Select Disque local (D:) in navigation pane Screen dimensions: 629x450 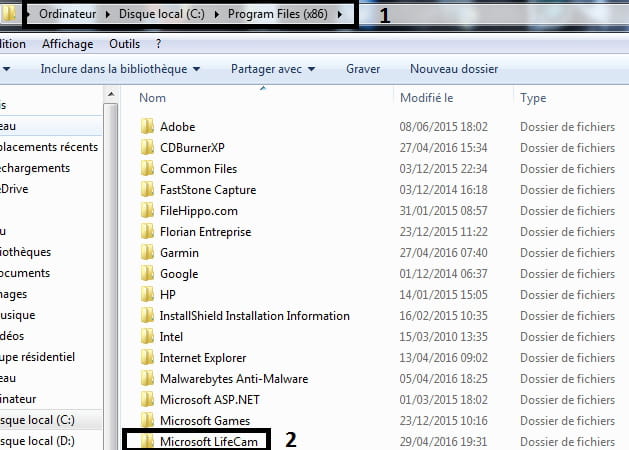pyautogui.click(x=37, y=441)
